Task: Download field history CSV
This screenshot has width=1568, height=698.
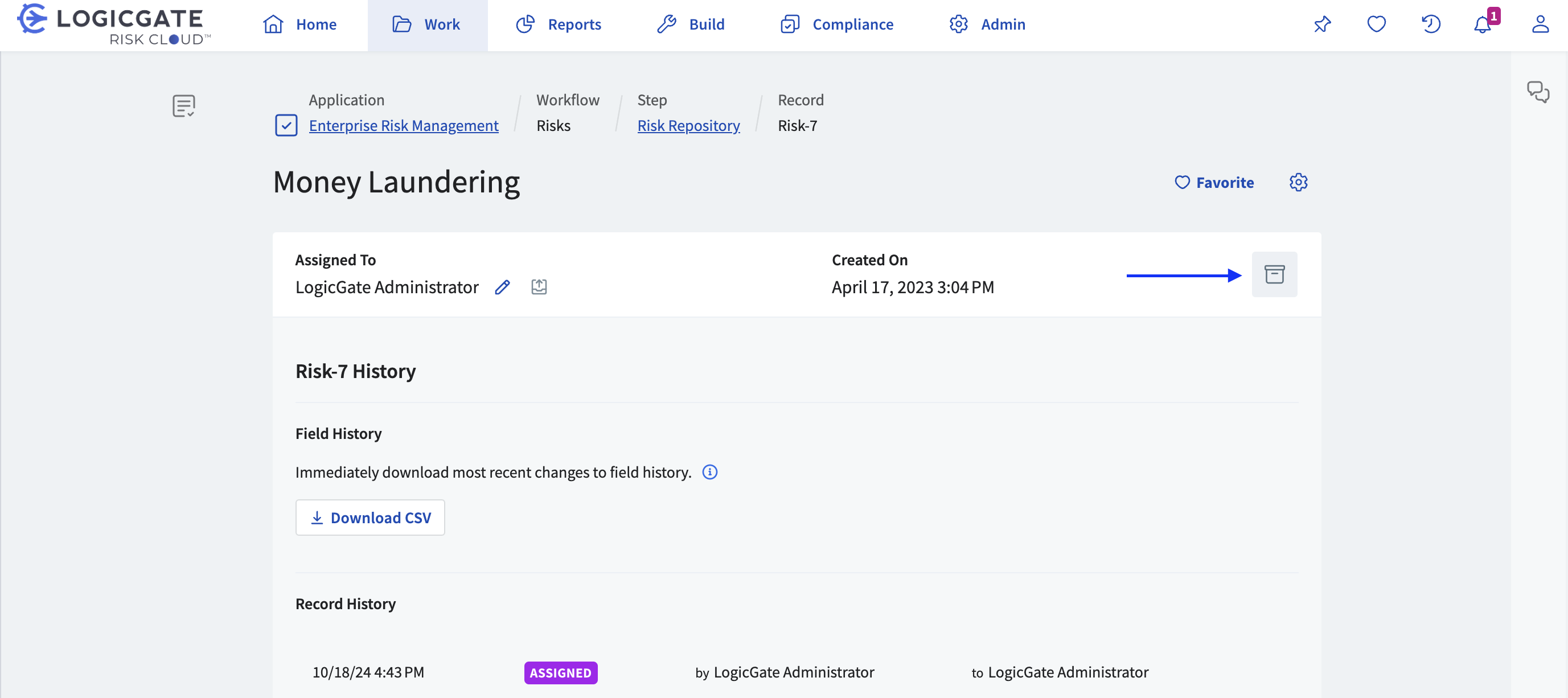Action: tap(370, 518)
